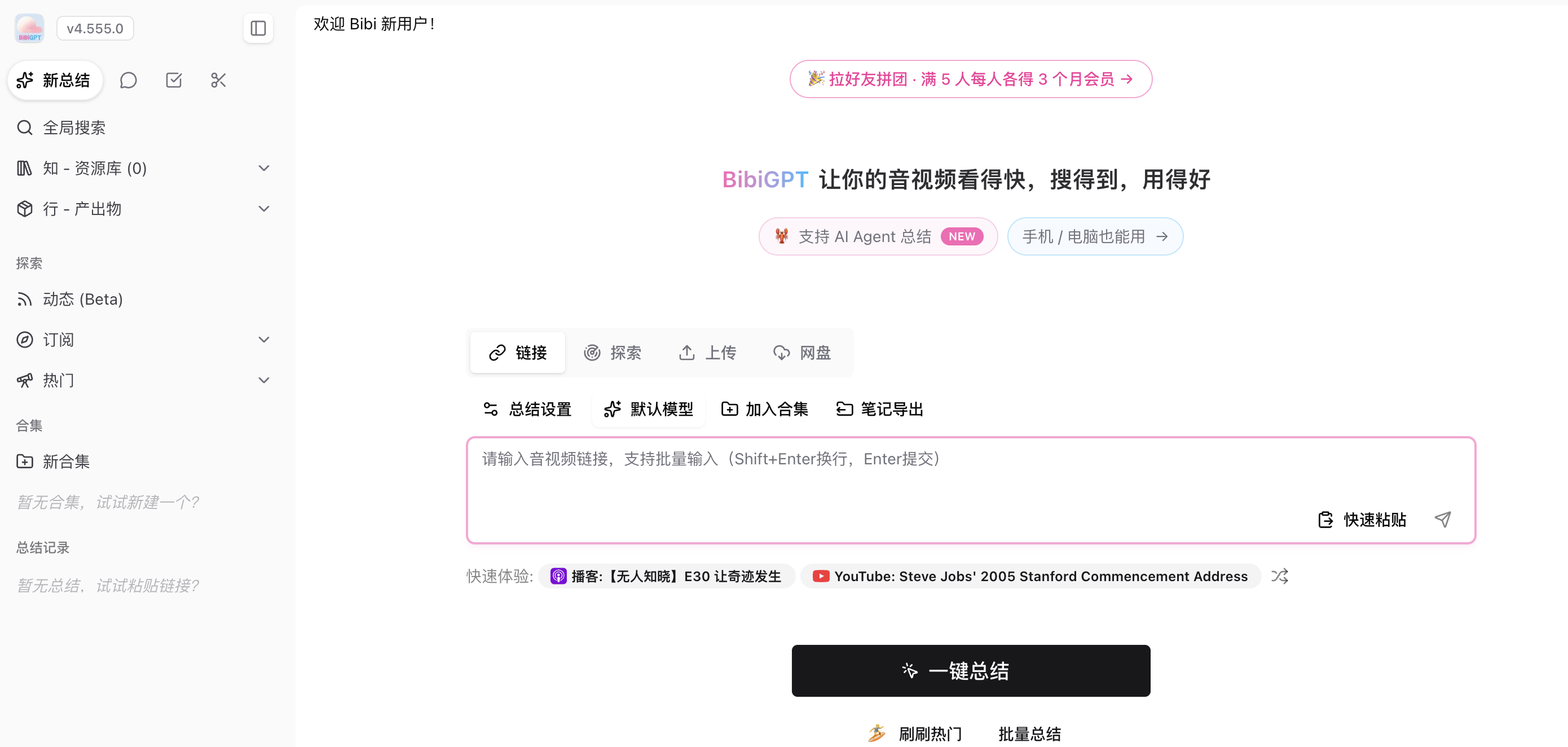Switch to the 上传 tab

707,353
